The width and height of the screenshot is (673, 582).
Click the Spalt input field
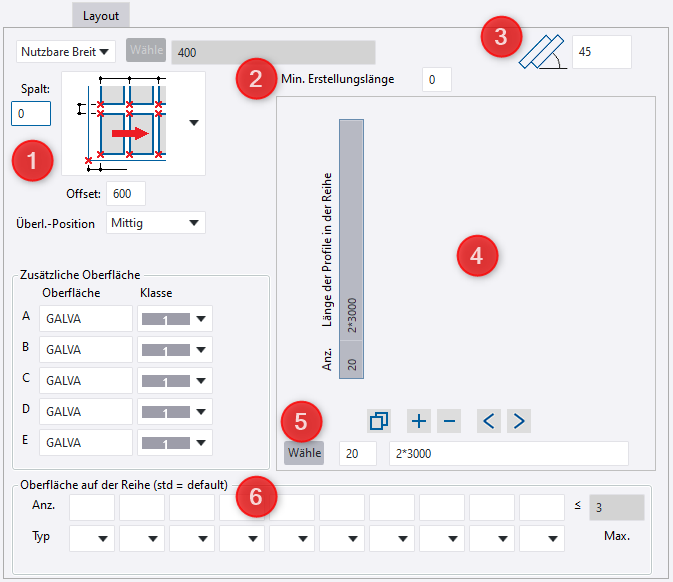(x=31, y=114)
